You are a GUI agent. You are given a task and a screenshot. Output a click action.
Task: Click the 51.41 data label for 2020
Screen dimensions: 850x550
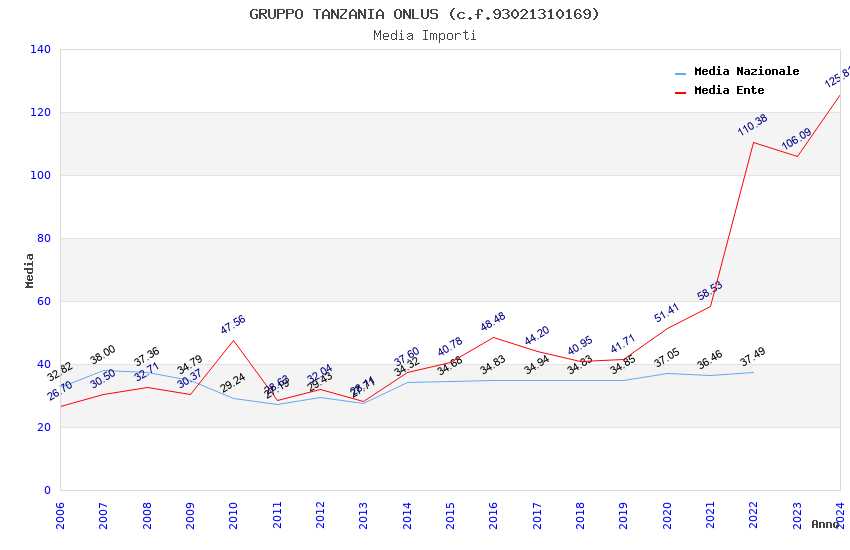point(666,313)
